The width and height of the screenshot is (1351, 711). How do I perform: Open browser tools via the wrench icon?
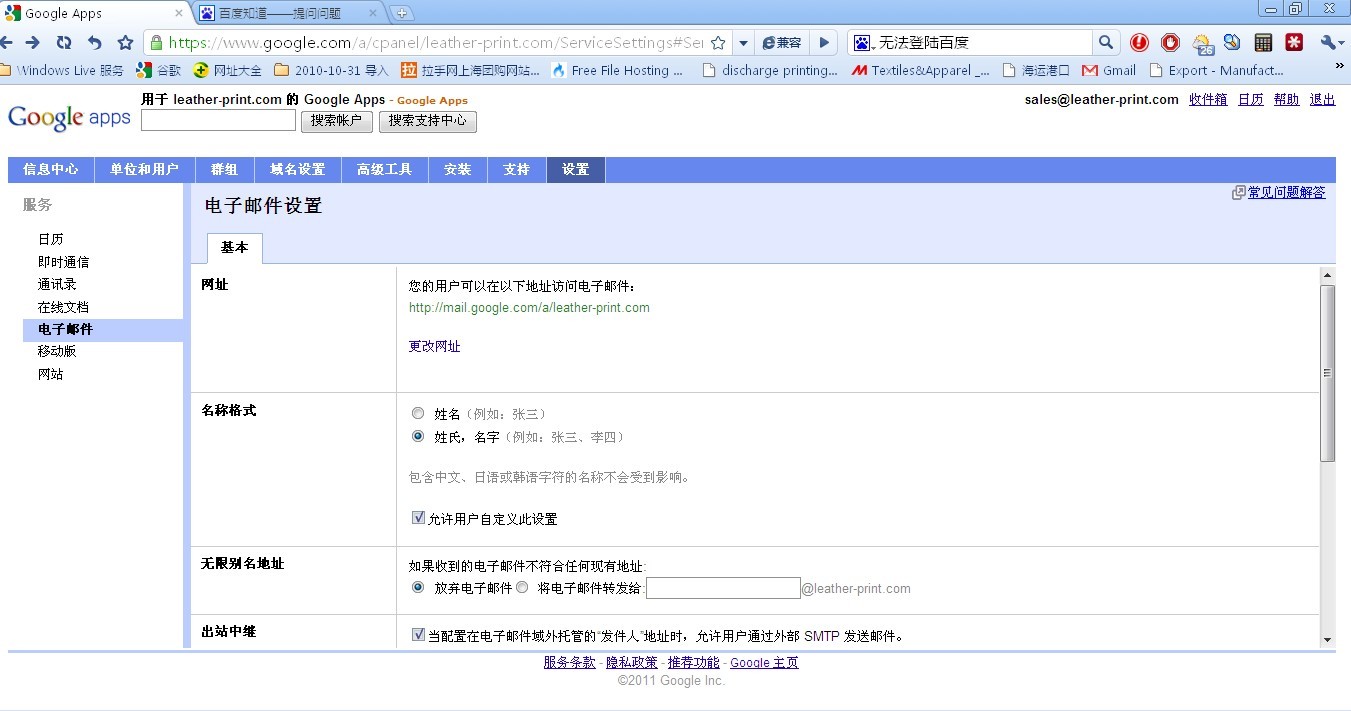coord(1328,43)
